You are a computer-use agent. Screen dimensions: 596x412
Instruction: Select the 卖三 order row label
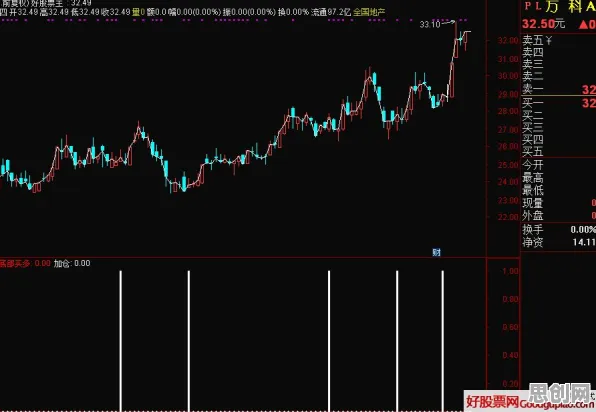click(x=533, y=64)
